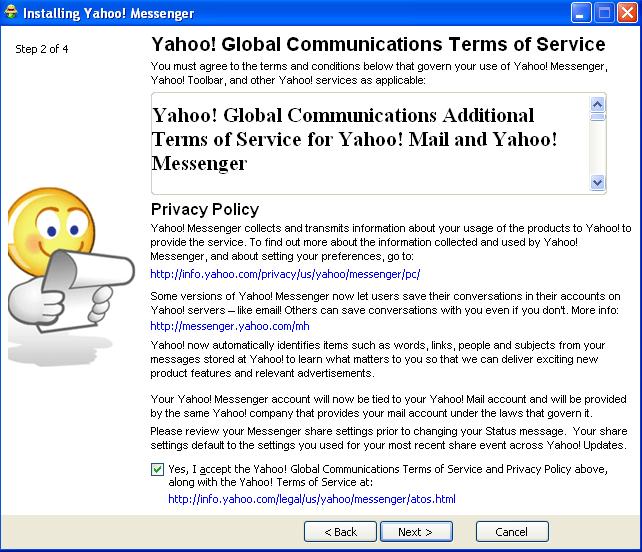This screenshot has height=552, width=642.
Task: Click the Yahoo! Messenger icon in title bar
Action: (x=12, y=13)
